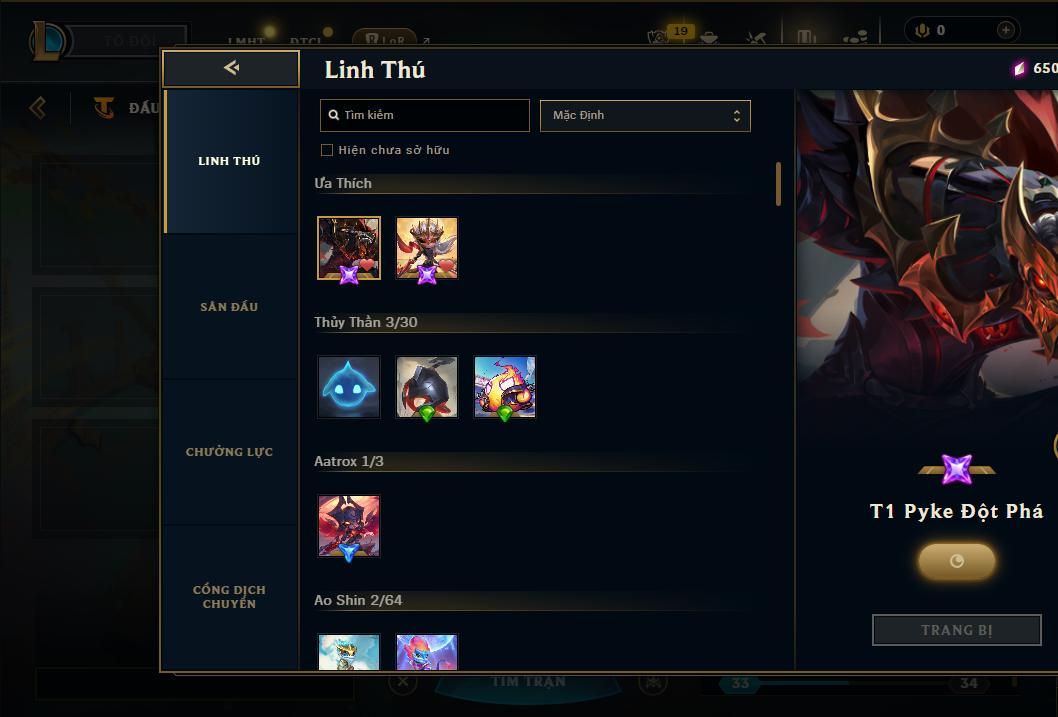
Task: Select the T1 Pyke favorite thumbnail
Action: click(x=349, y=248)
